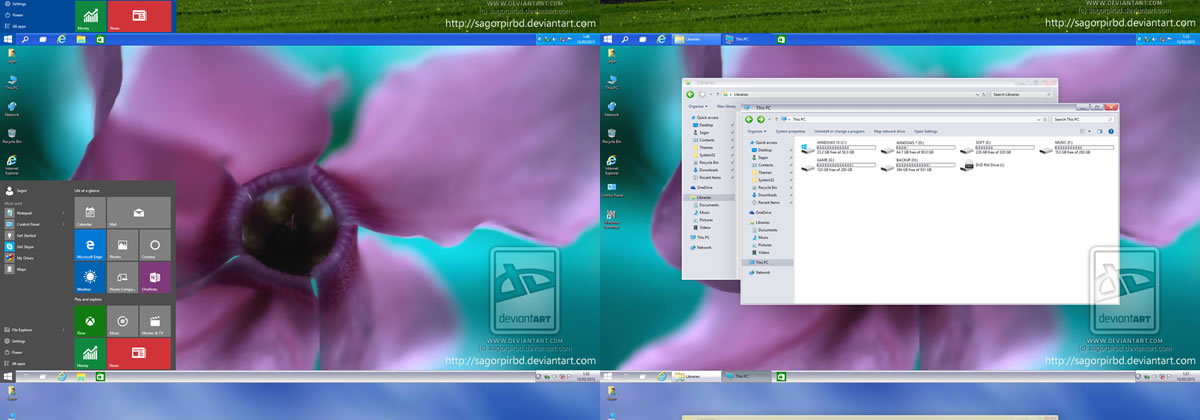This screenshot has height=420, width=1200.
Task: Expand File Explorer jump list arrow in Start menu
Action: pos(64,329)
